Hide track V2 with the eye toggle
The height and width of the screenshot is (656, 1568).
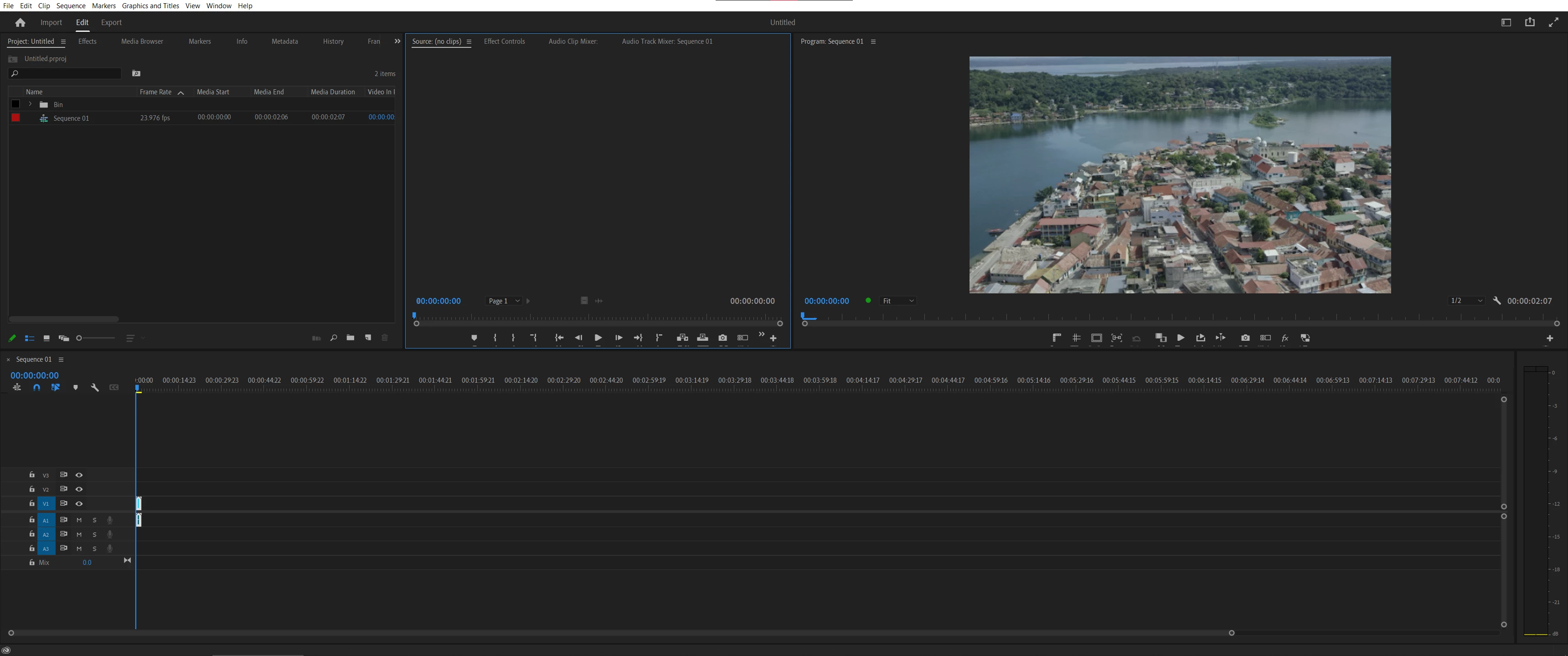(x=79, y=489)
